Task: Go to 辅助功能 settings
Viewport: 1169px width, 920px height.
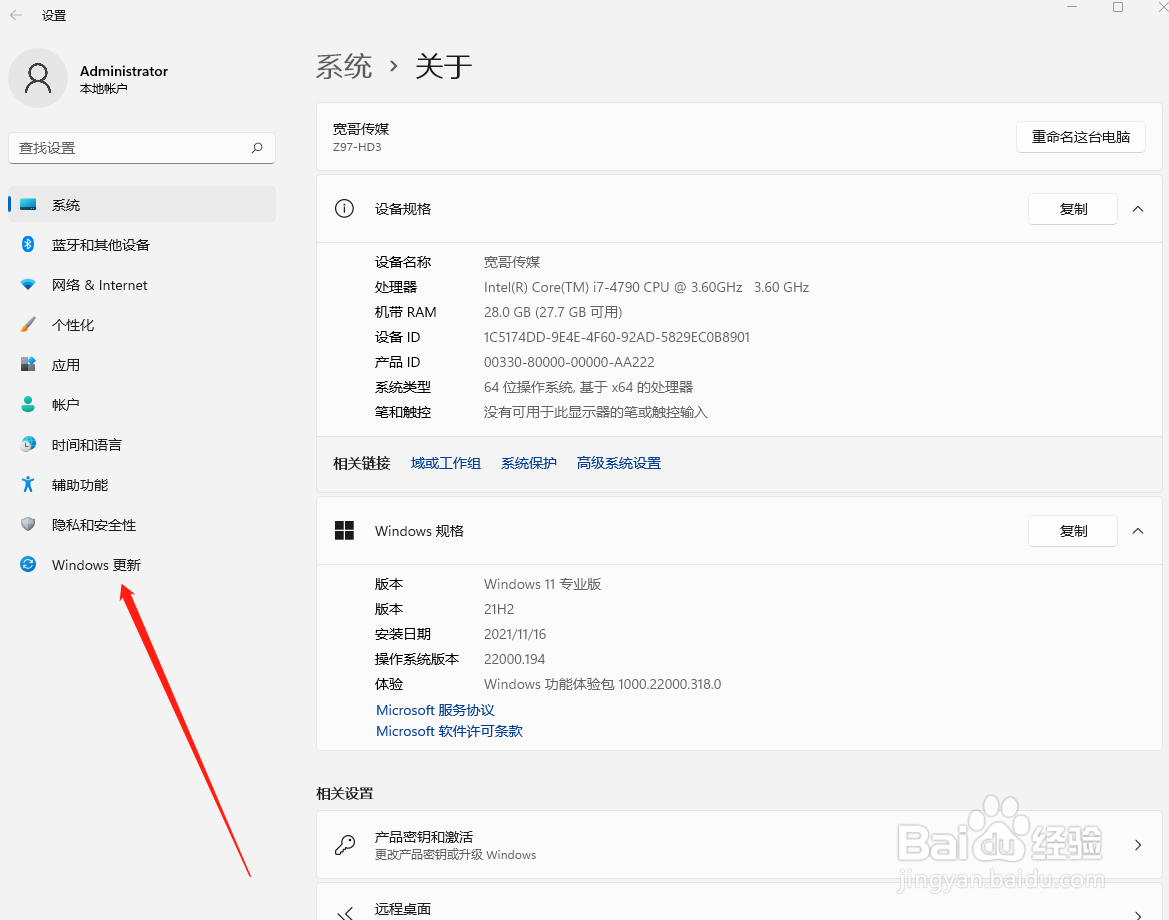Action: [142, 485]
